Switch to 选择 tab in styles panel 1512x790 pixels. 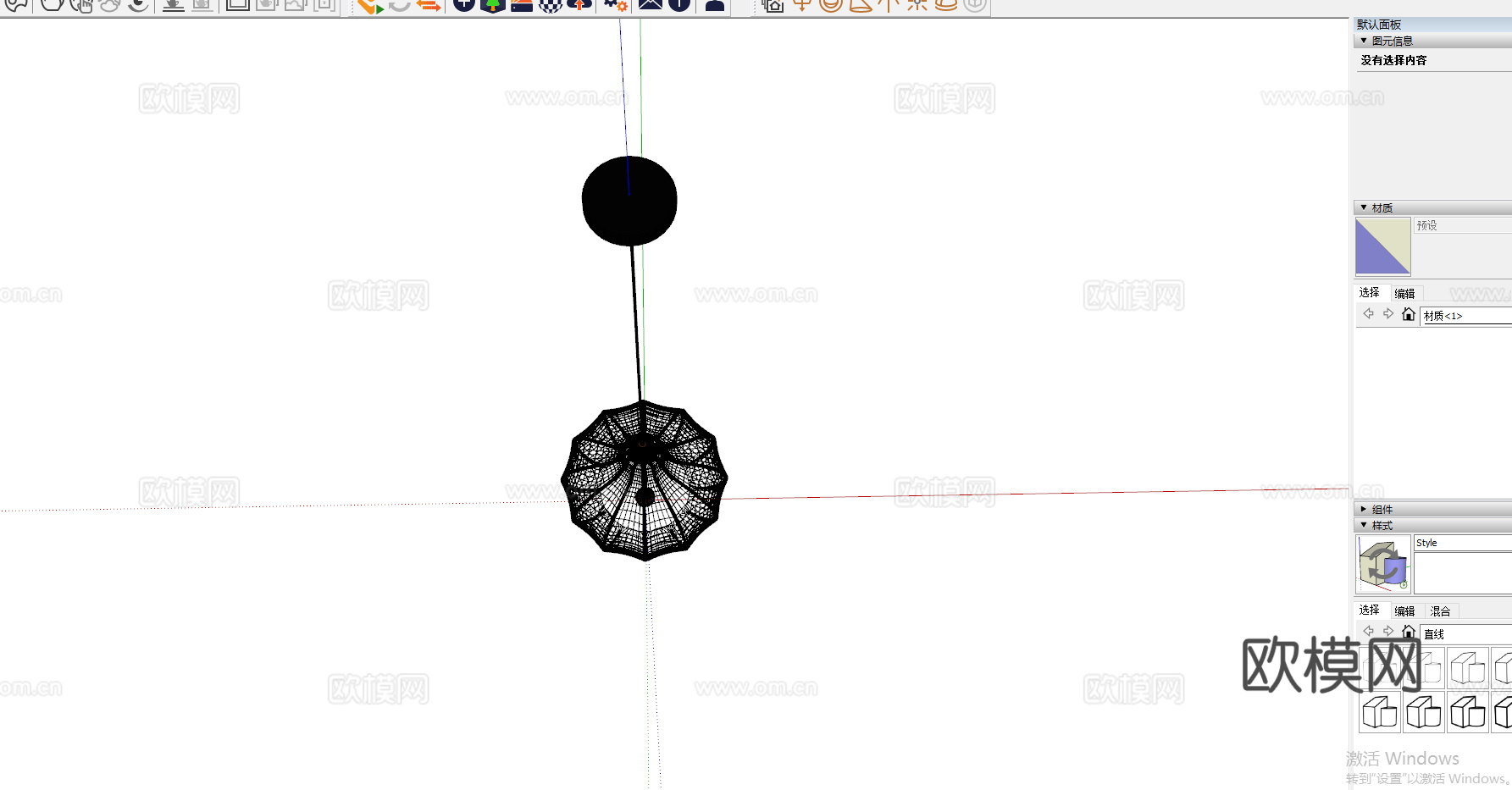point(1370,610)
